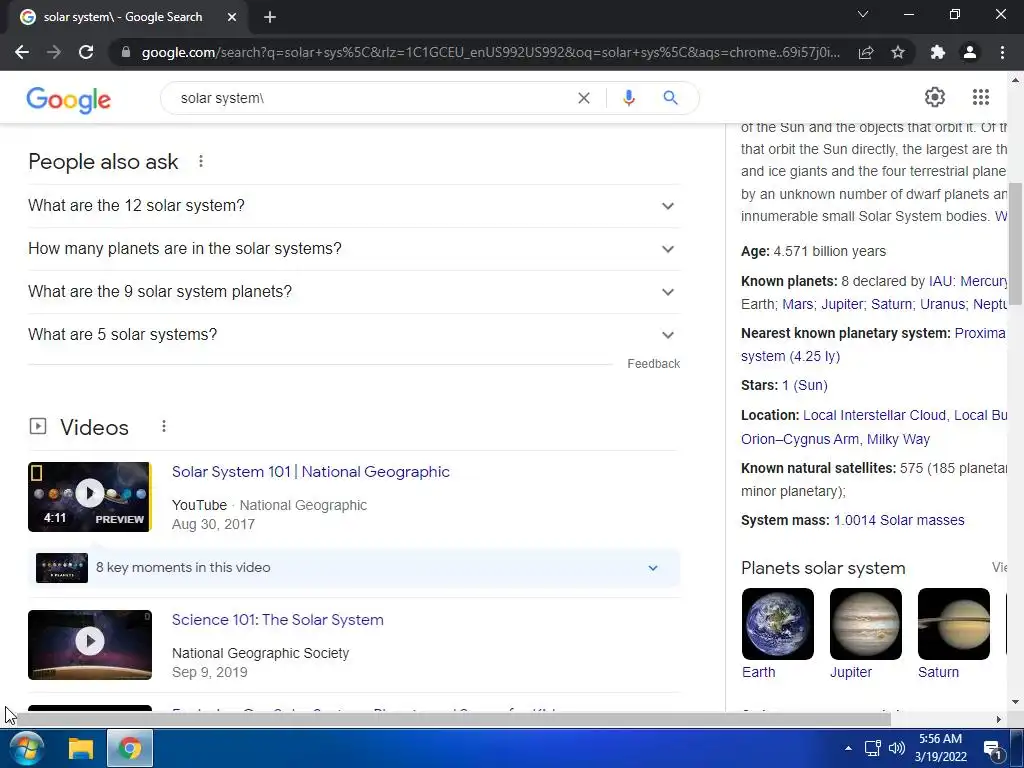Expand 'How many planets are in the solar systems?'
Viewport: 1024px width, 768px height.
click(354, 249)
